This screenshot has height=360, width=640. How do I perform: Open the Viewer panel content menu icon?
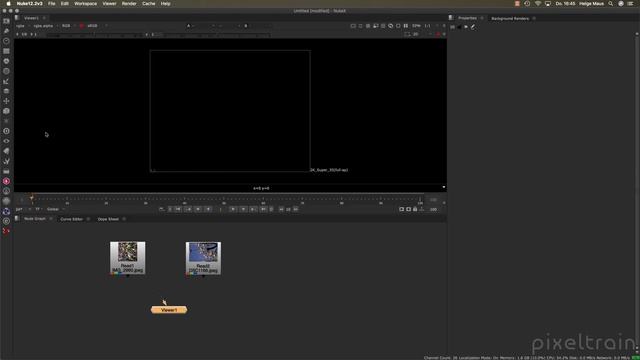(17, 18)
